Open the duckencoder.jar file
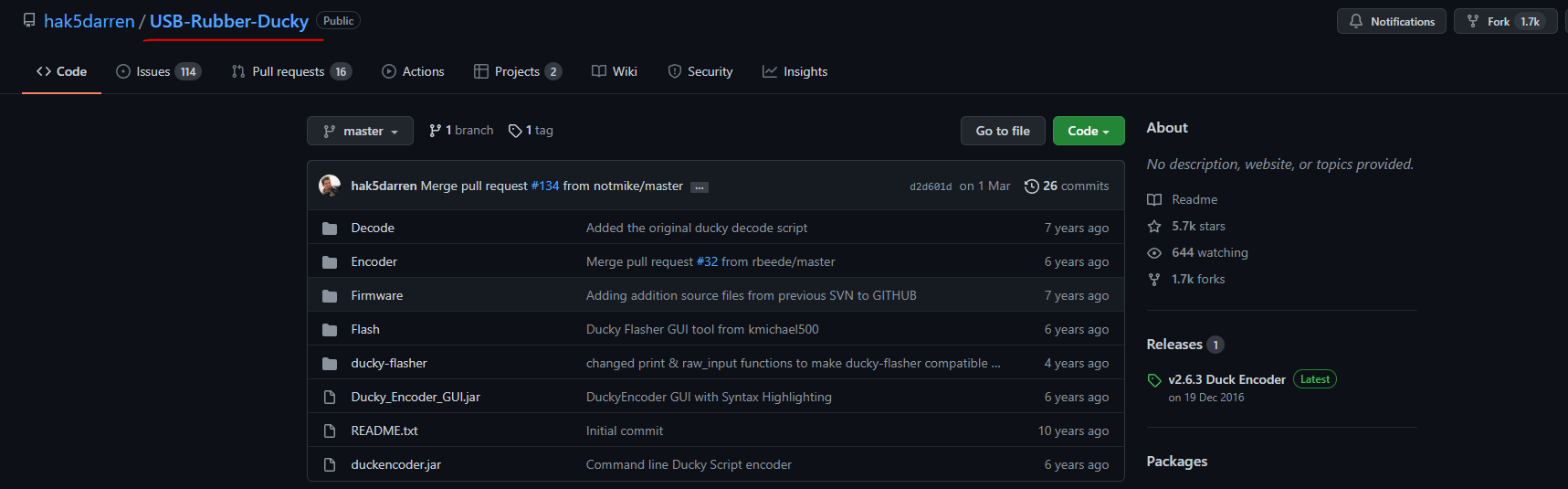 pos(396,464)
